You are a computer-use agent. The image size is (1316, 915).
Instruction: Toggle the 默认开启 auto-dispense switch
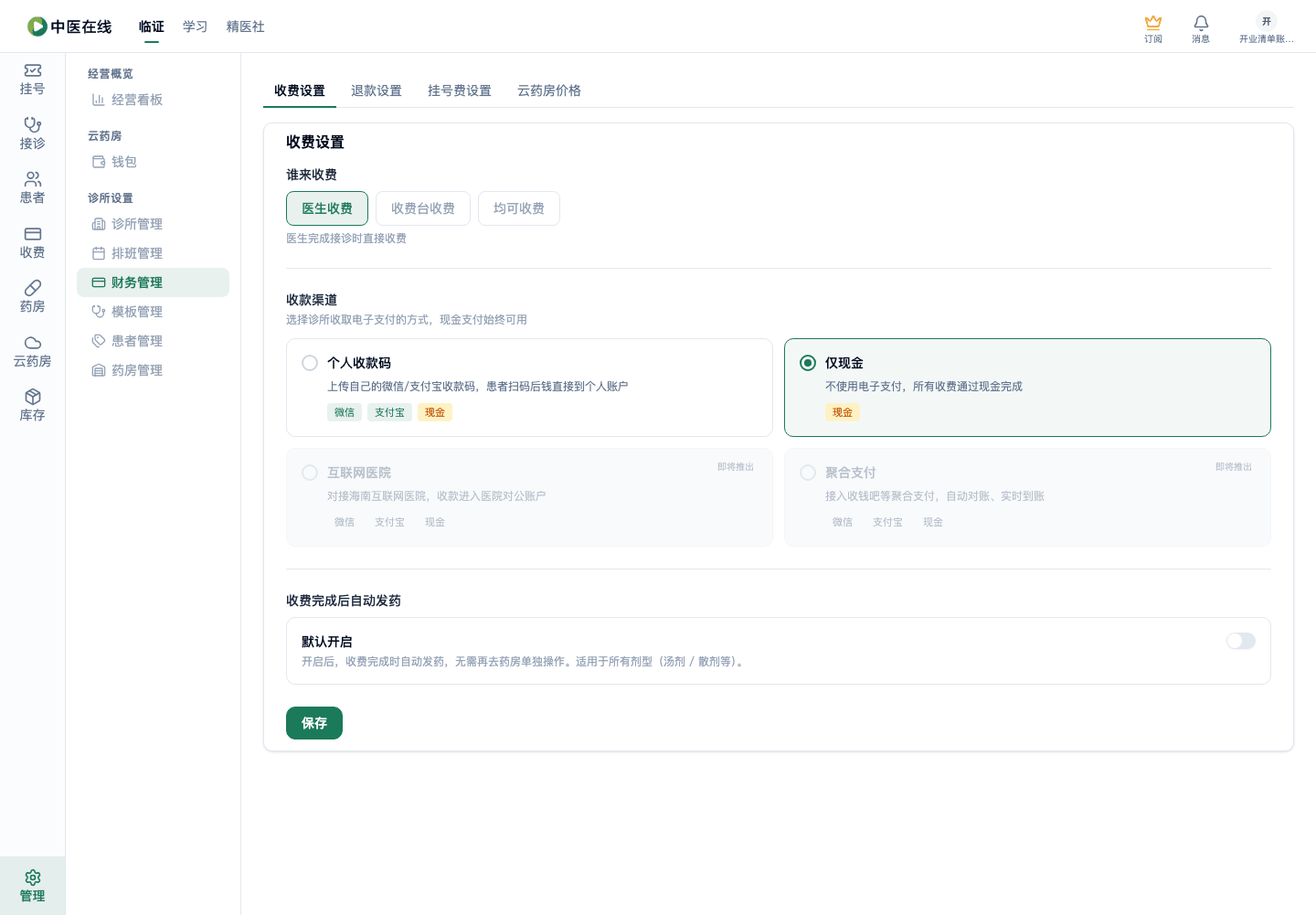coord(1241,641)
